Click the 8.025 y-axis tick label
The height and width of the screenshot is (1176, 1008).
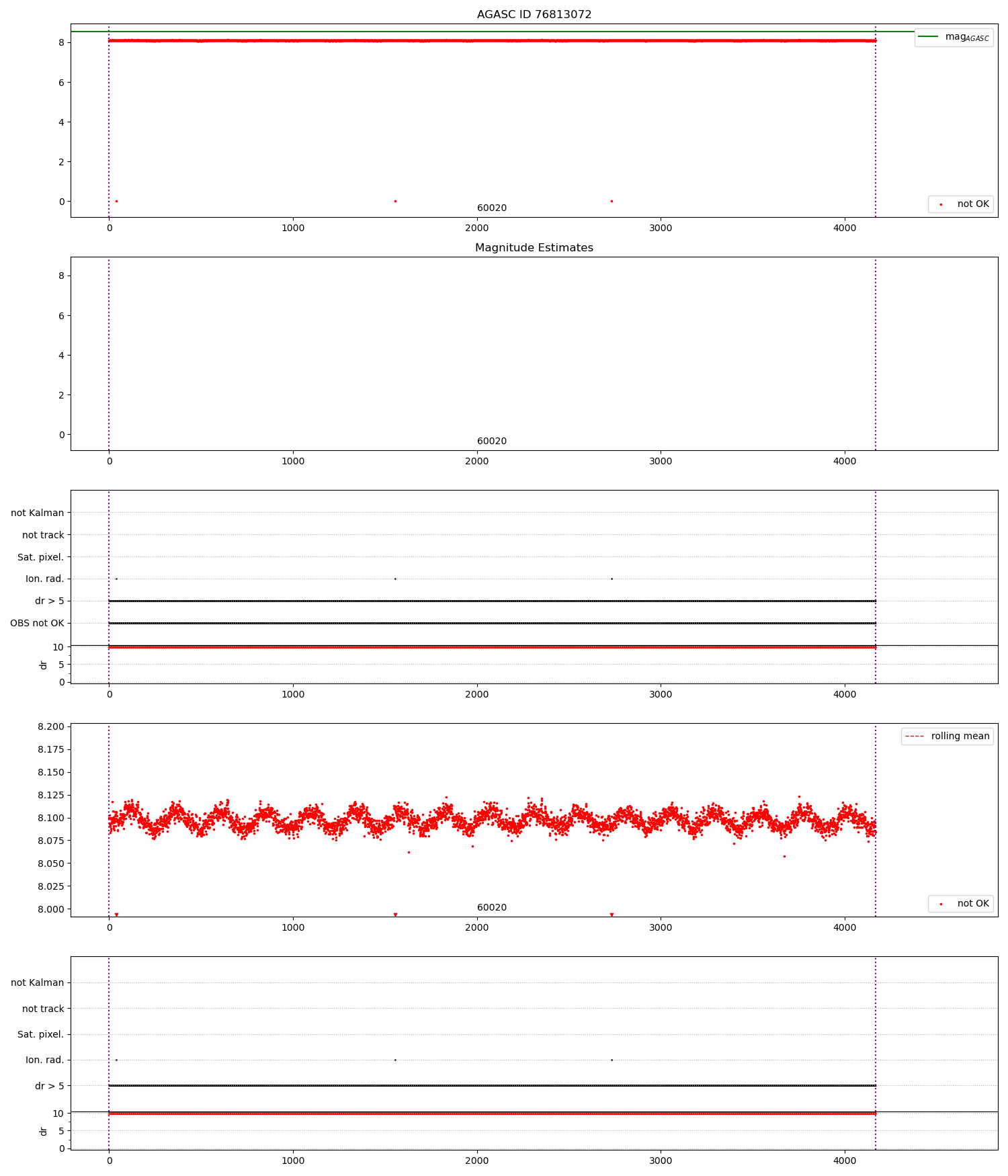(x=51, y=886)
